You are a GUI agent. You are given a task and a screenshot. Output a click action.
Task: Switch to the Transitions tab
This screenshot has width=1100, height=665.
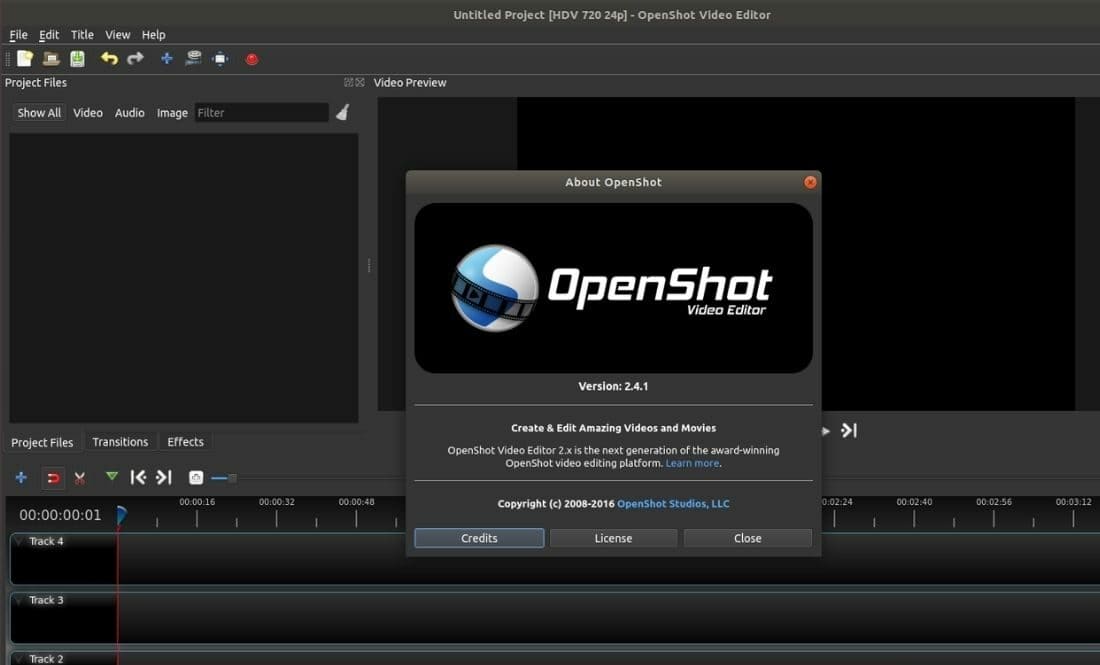[x=120, y=442]
